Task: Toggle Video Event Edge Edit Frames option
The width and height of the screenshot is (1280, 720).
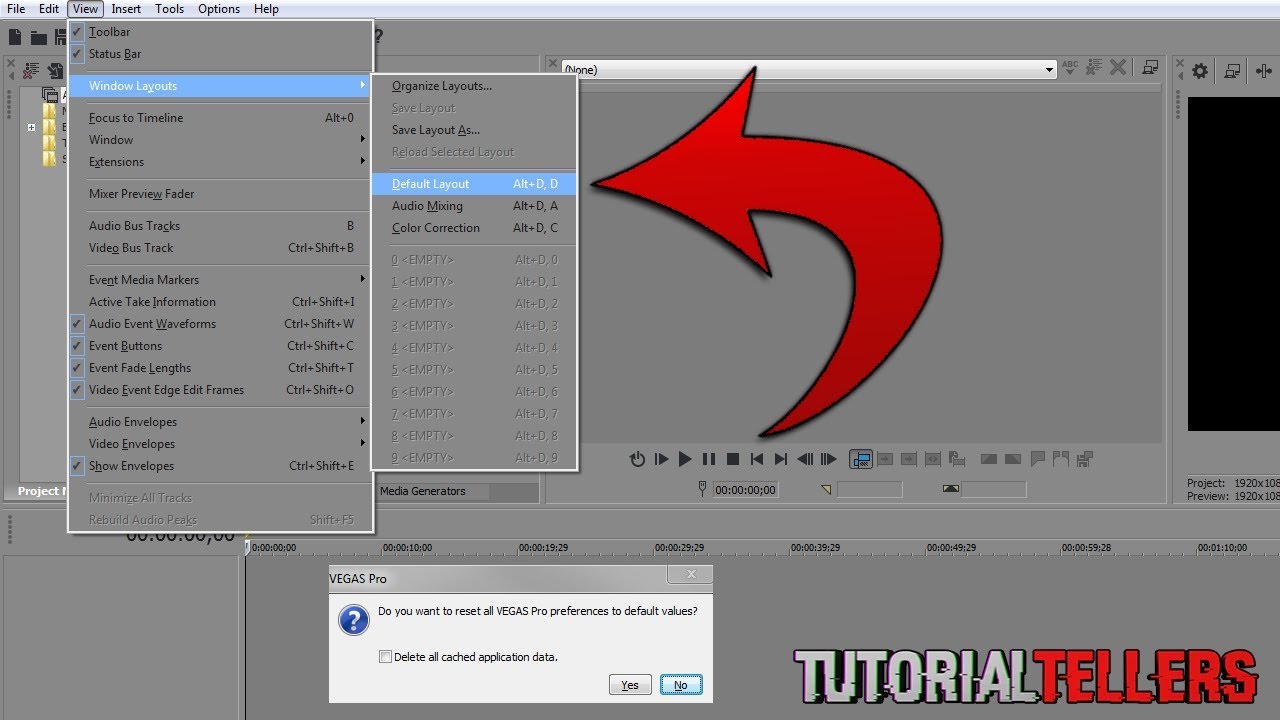Action: [220, 390]
